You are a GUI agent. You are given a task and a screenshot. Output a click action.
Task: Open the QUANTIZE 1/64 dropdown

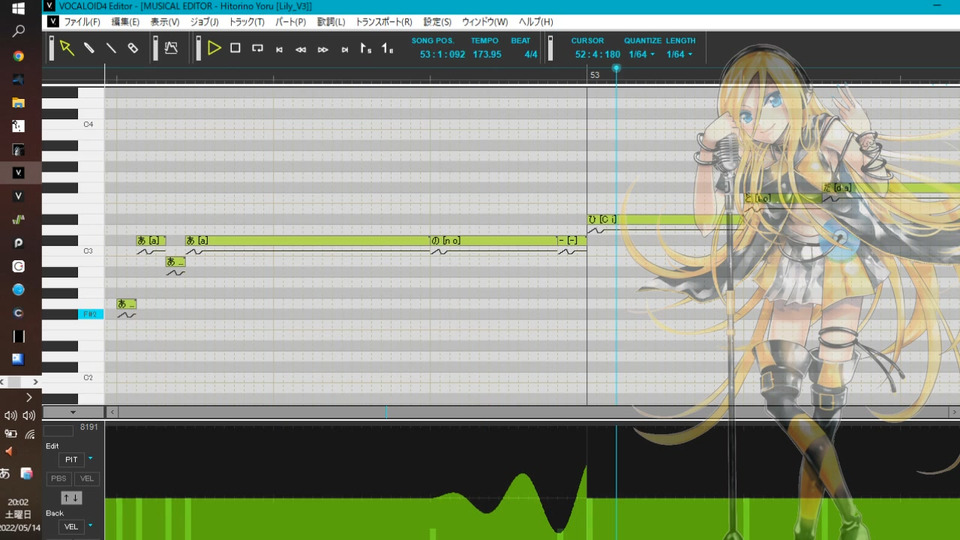pyautogui.click(x=642, y=54)
